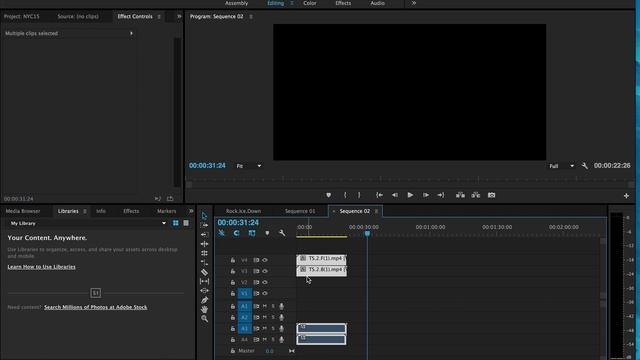The width and height of the screenshot is (640, 360).
Task: Toggle nest sequences insert mode
Action: tap(221, 233)
